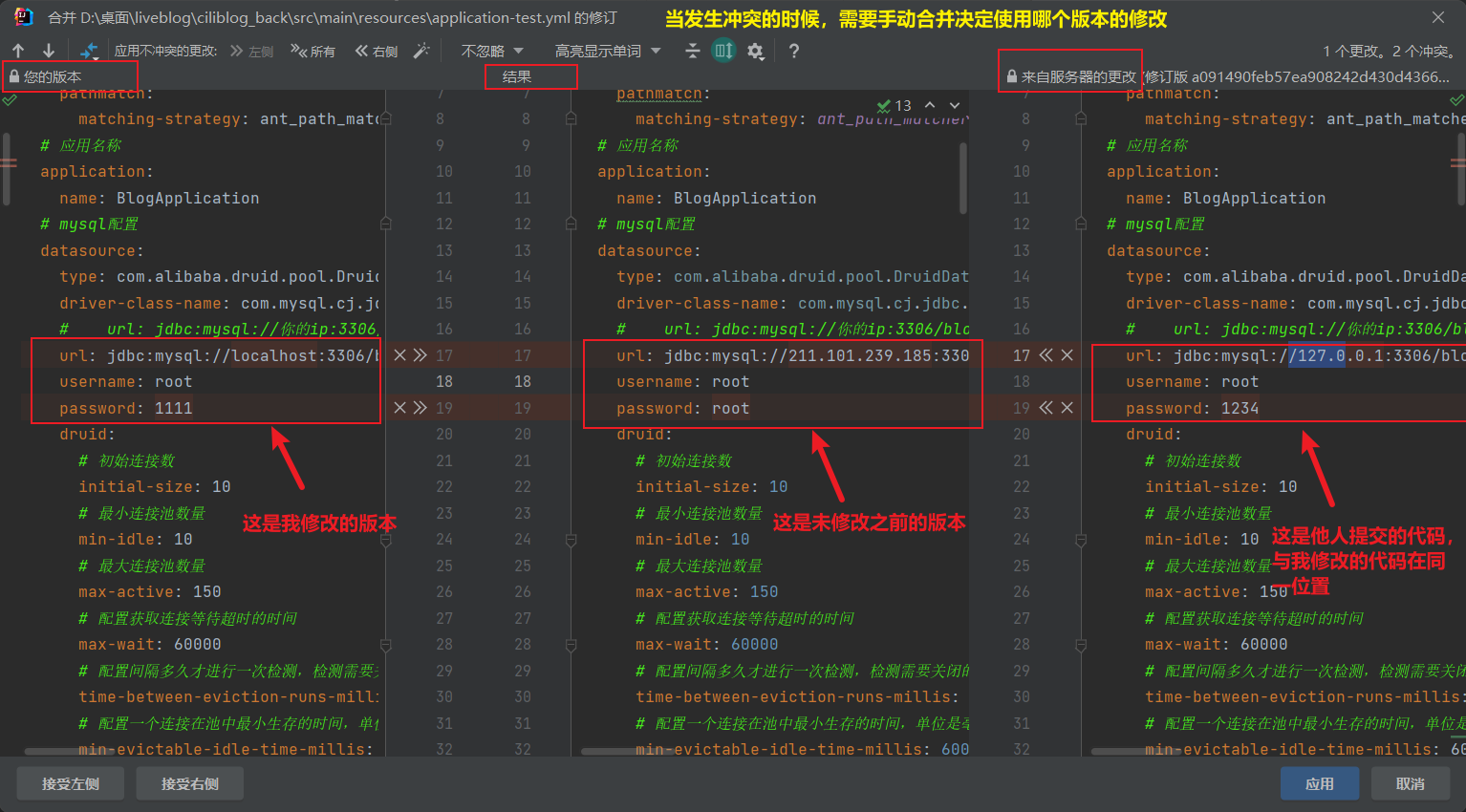Click the 接受右侧 button
The image size is (1466, 812).
pyautogui.click(x=190, y=784)
